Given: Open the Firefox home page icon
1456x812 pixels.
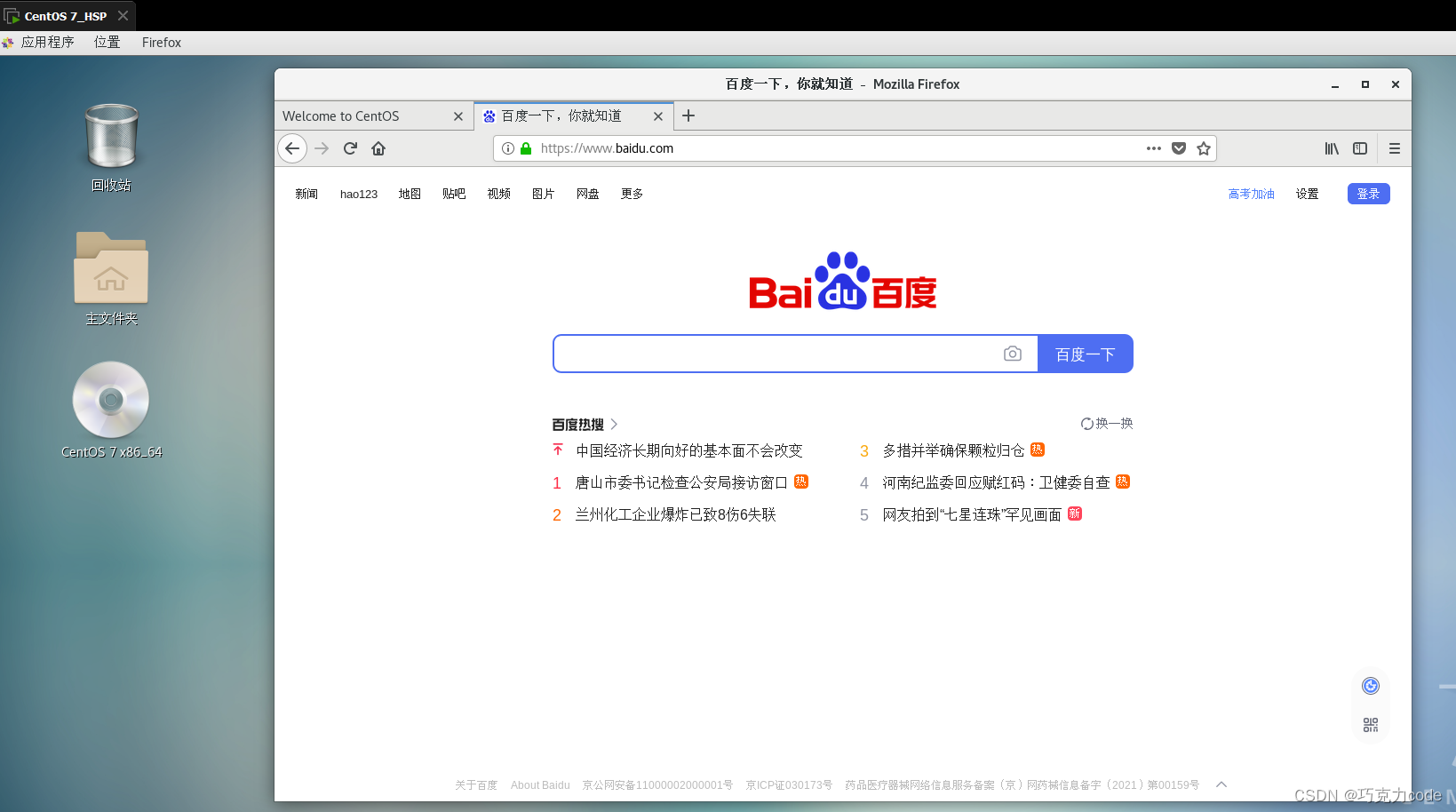Looking at the screenshot, I should click(378, 148).
